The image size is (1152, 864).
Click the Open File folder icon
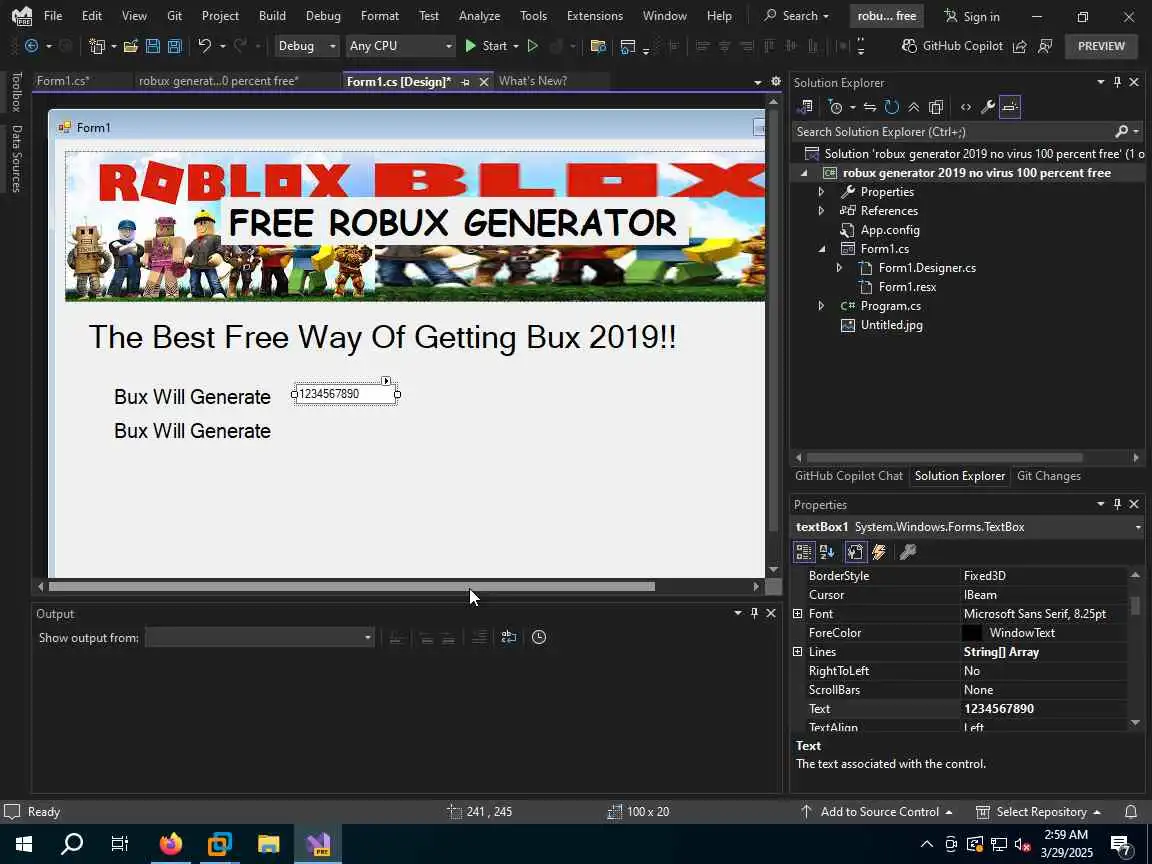pos(131,46)
